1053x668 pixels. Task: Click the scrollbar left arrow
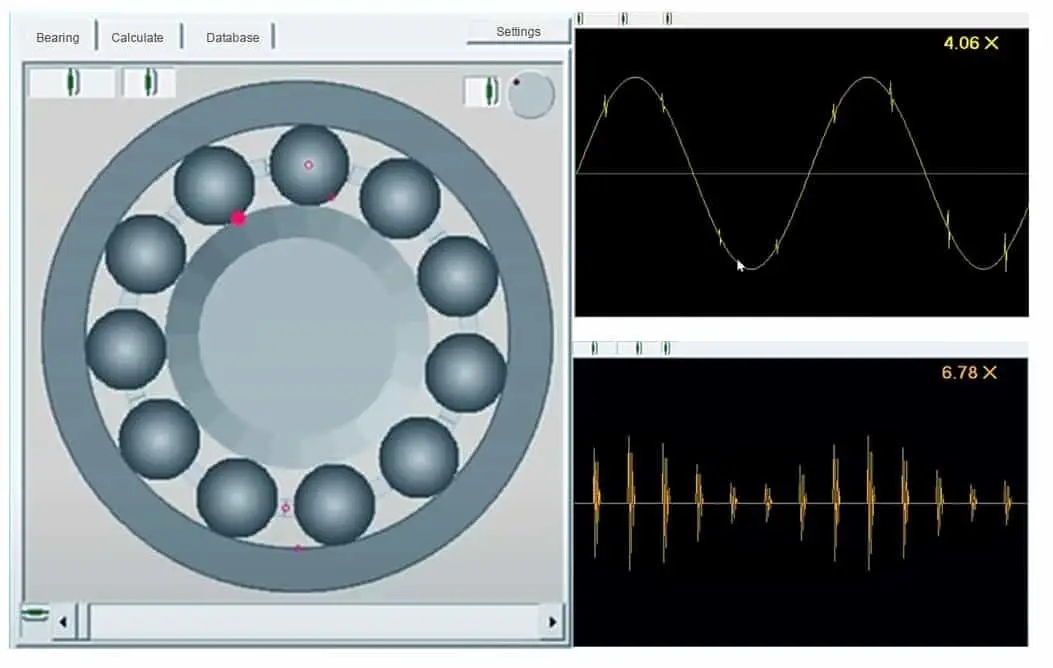(x=62, y=622)
